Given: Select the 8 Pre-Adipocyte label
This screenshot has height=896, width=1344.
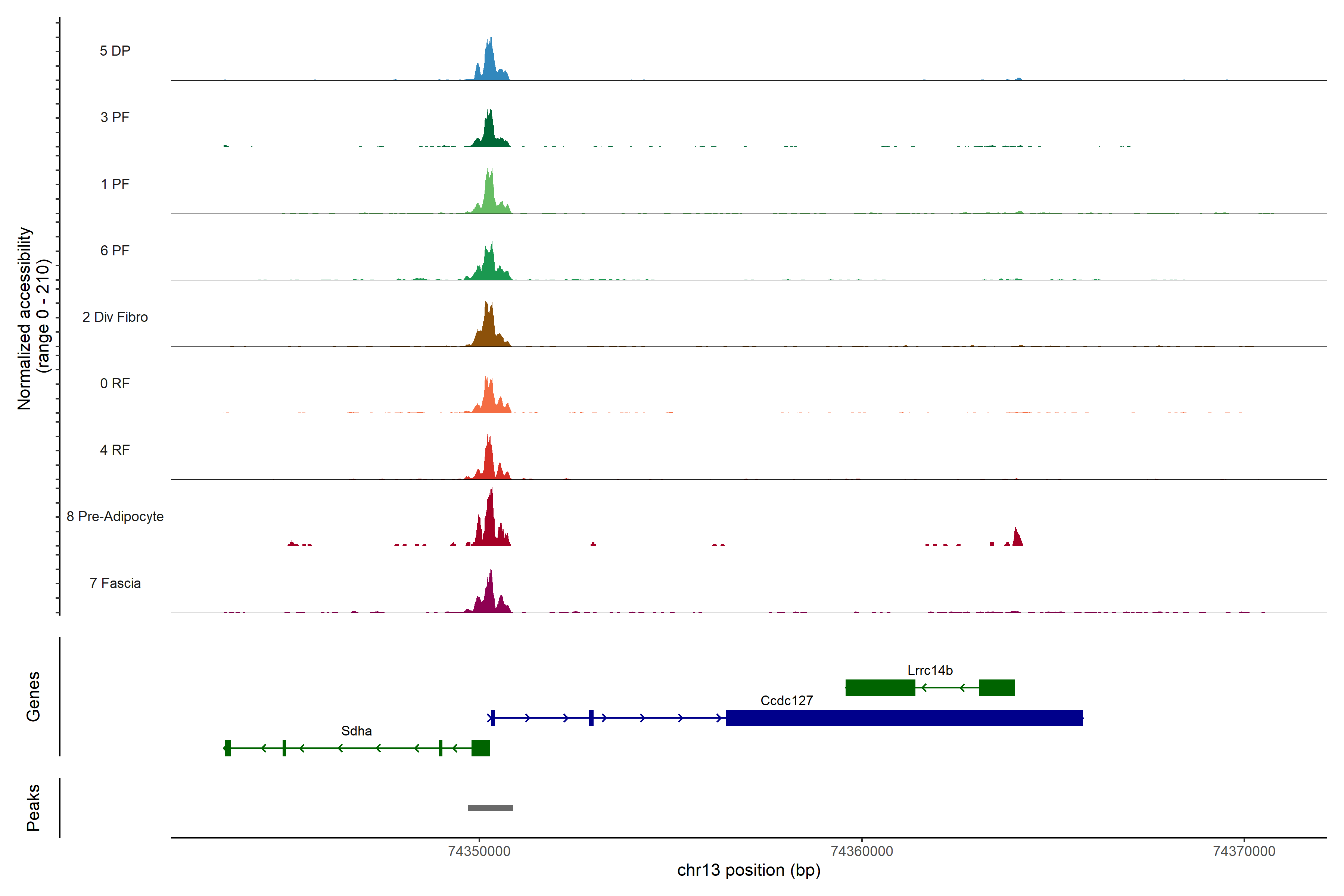Looking at the screenshot, I should (115, 517).
